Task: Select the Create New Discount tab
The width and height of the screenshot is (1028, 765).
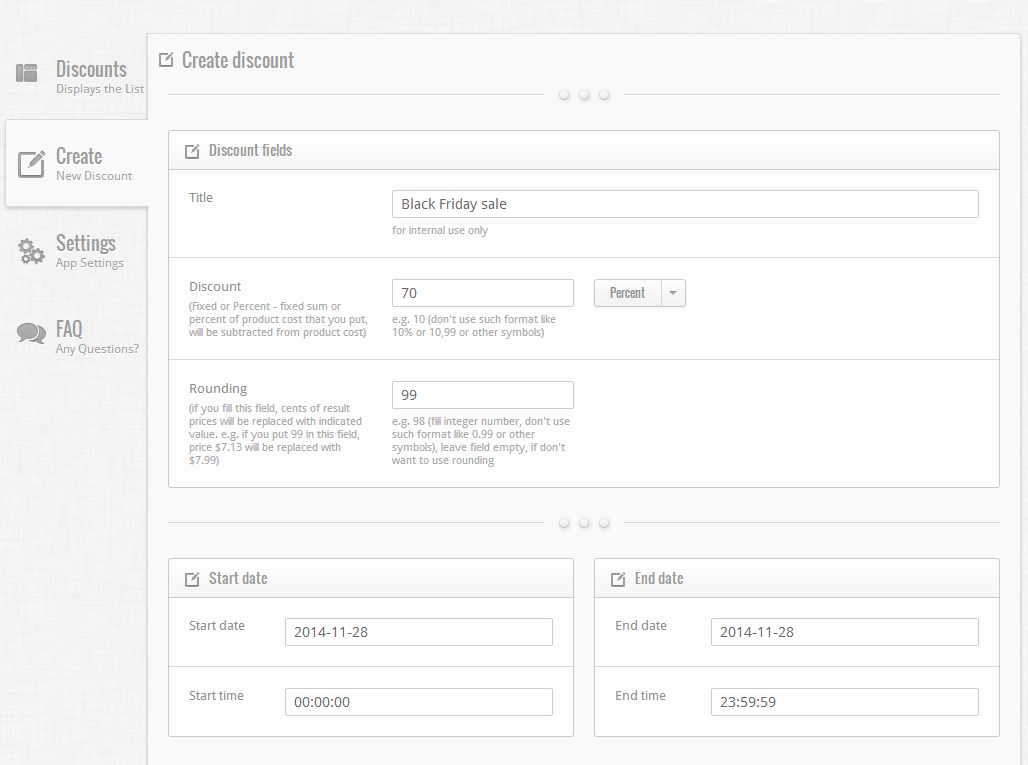Action: click(92, 164)
